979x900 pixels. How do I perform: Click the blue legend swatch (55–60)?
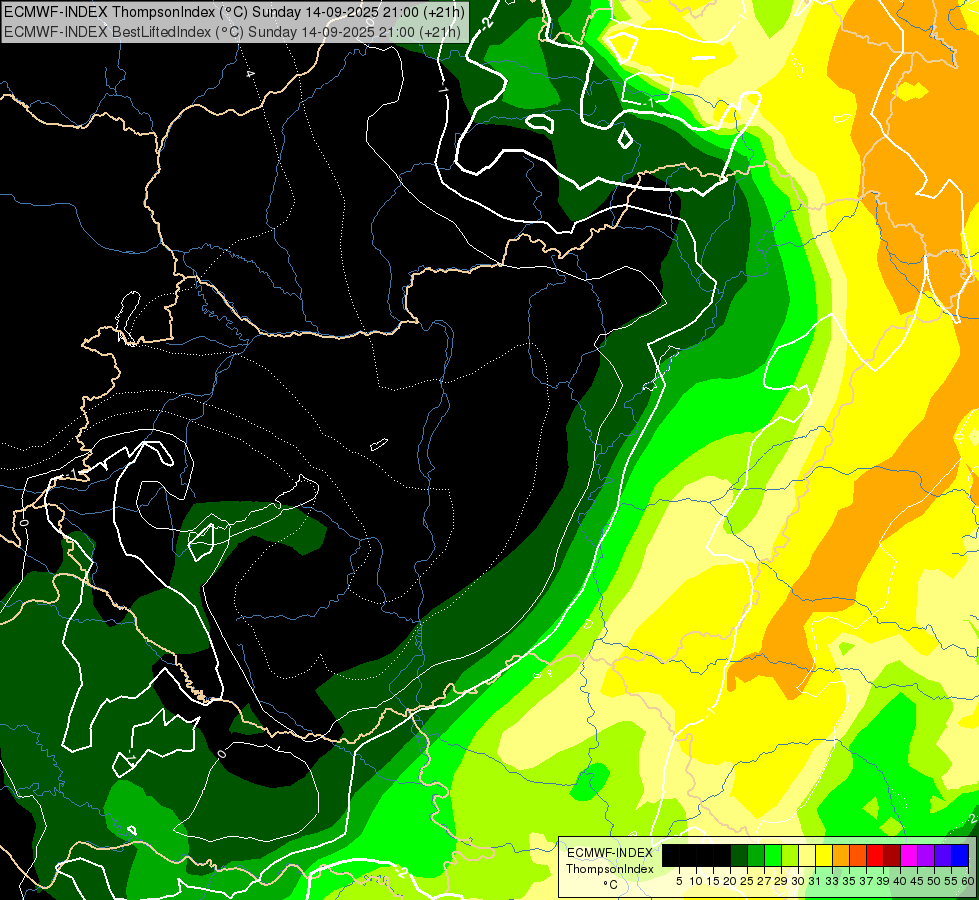pos(960,855)
